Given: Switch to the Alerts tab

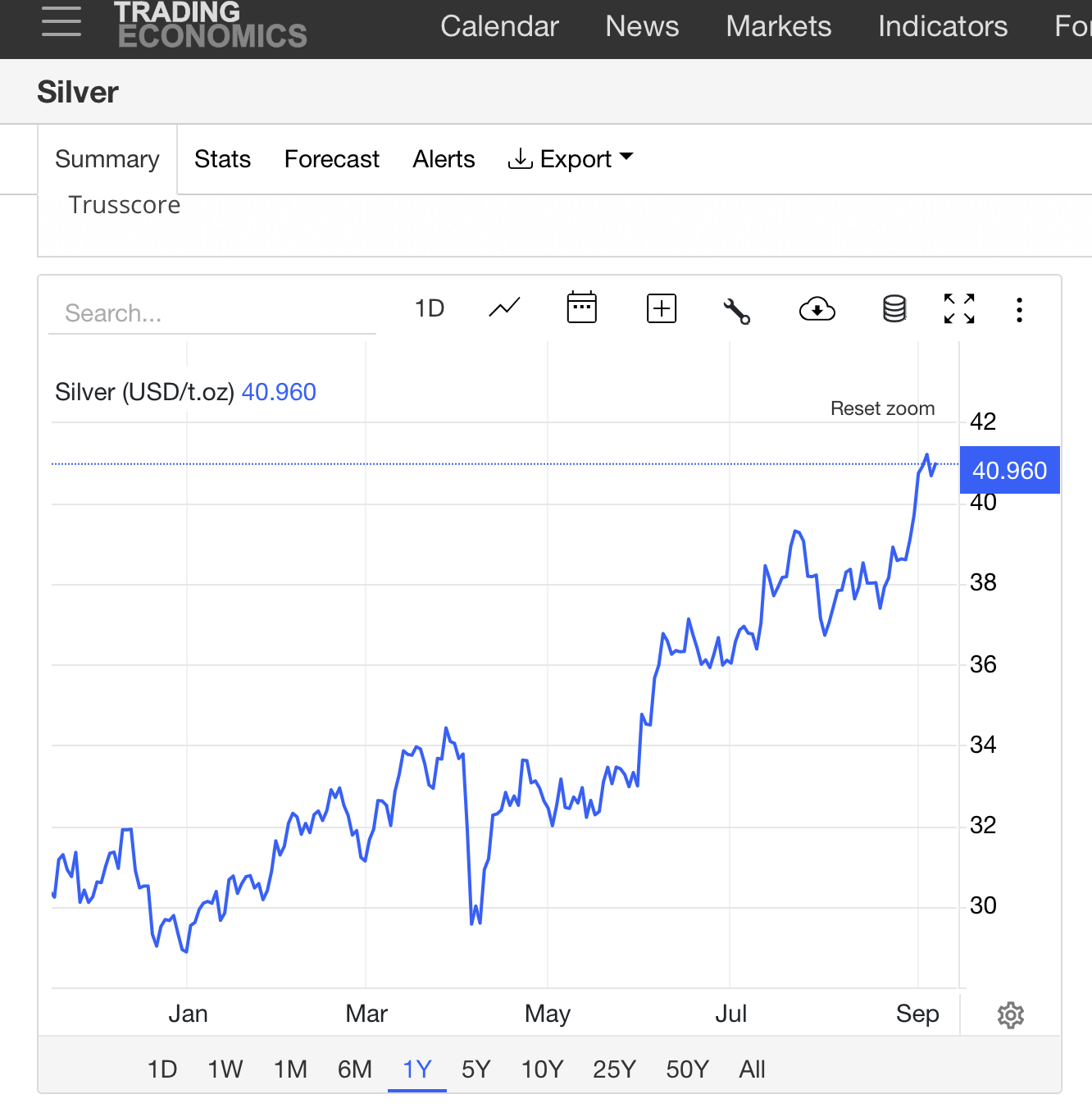Looking at the screenshot, I should pos(444,159).
